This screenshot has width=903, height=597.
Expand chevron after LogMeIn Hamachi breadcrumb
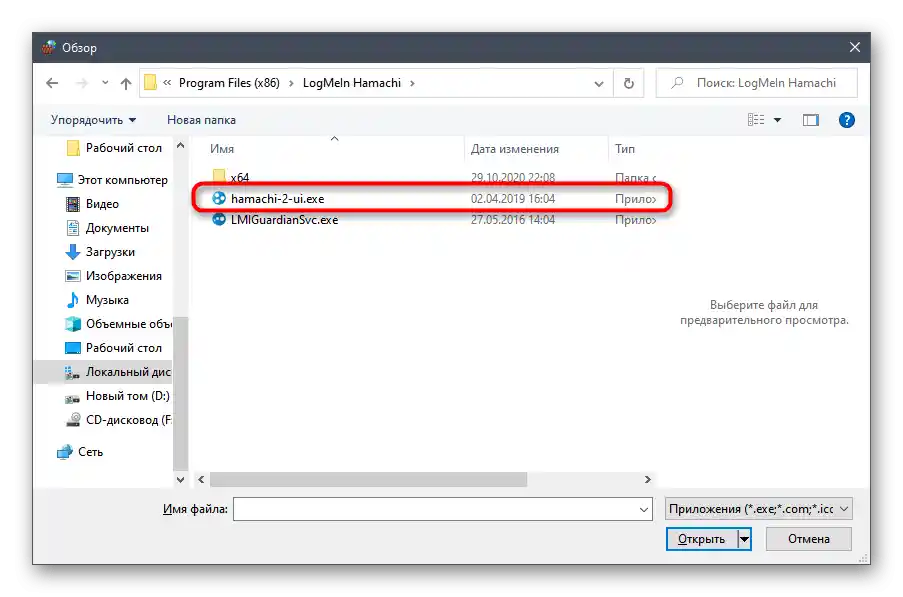click(412, 83)
